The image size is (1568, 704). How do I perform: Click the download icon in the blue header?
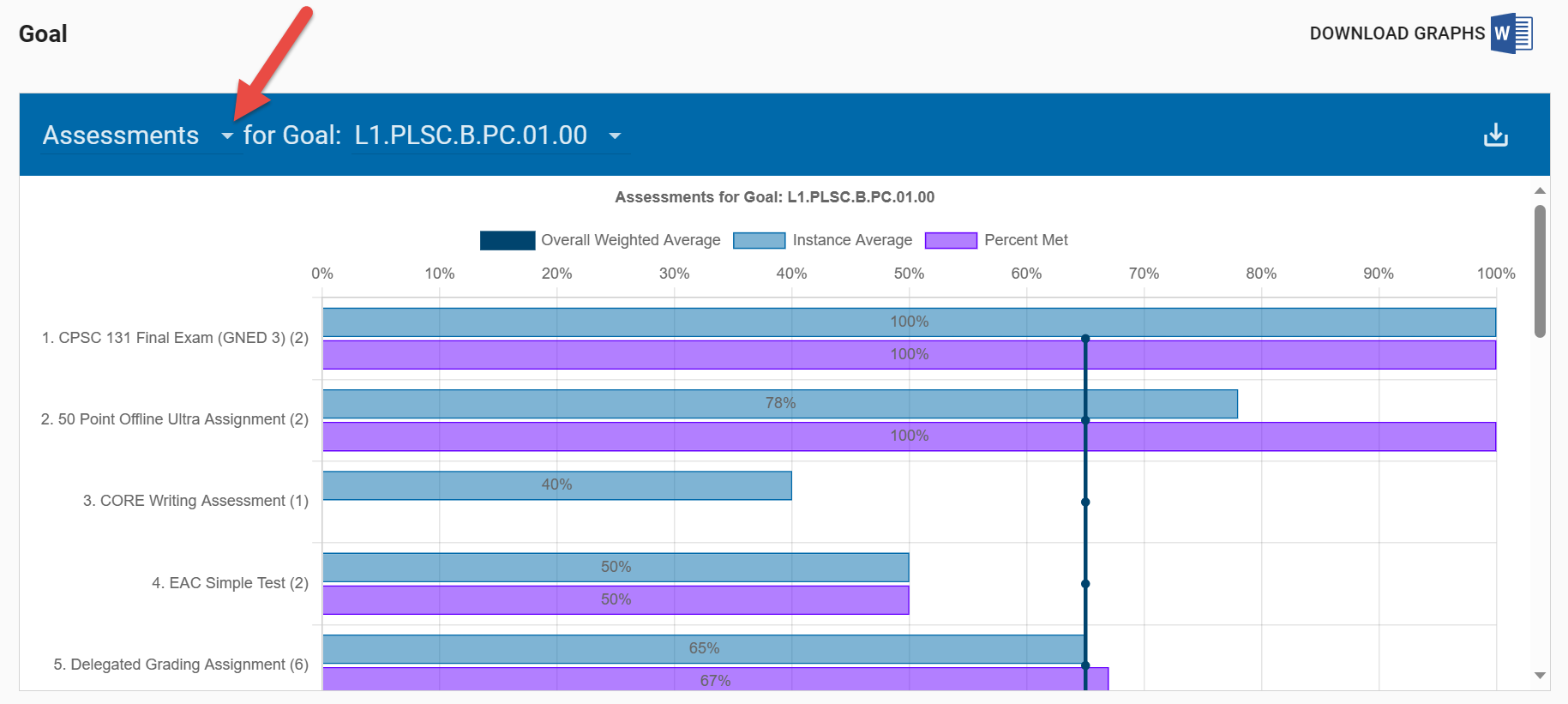[x=1495, y=135]
